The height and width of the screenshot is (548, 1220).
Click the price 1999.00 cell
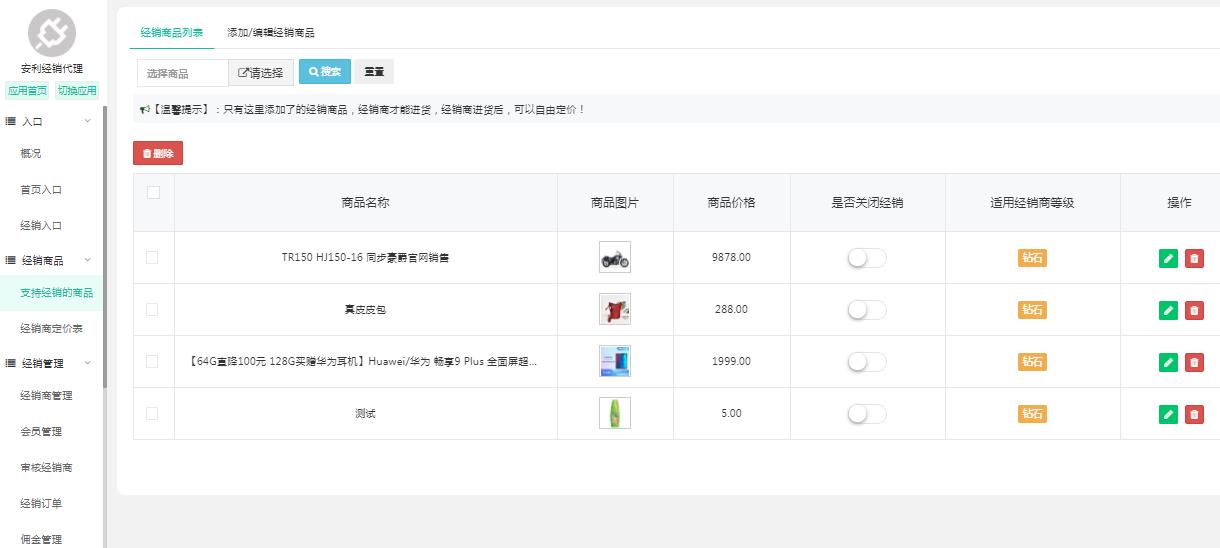pyautogui.click(x=731, y=362)
